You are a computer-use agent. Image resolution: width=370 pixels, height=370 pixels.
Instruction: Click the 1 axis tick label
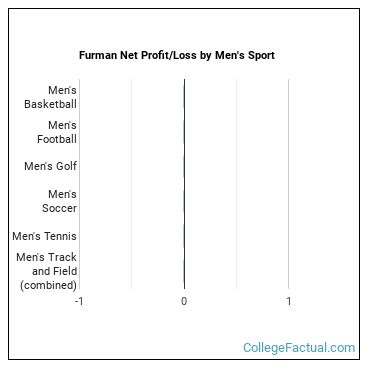(x=289, y=301)
